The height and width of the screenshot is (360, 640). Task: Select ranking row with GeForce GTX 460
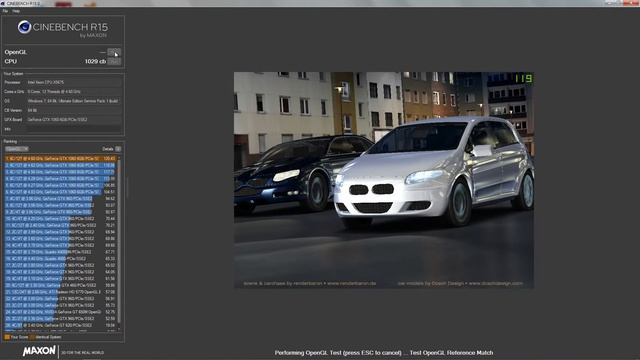click(x=61, y=285)
